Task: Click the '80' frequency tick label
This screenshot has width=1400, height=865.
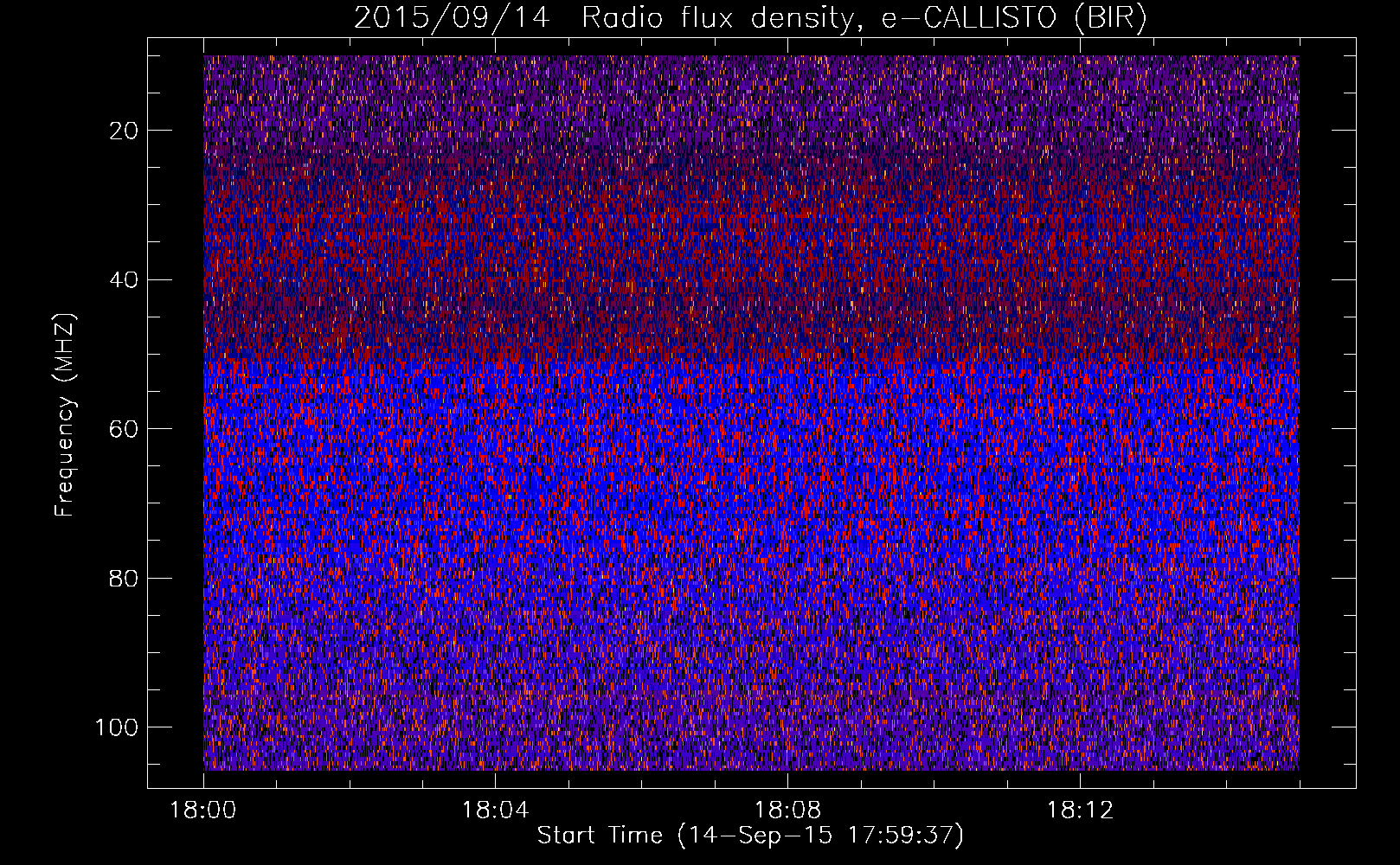Action: tap(125, 578)
